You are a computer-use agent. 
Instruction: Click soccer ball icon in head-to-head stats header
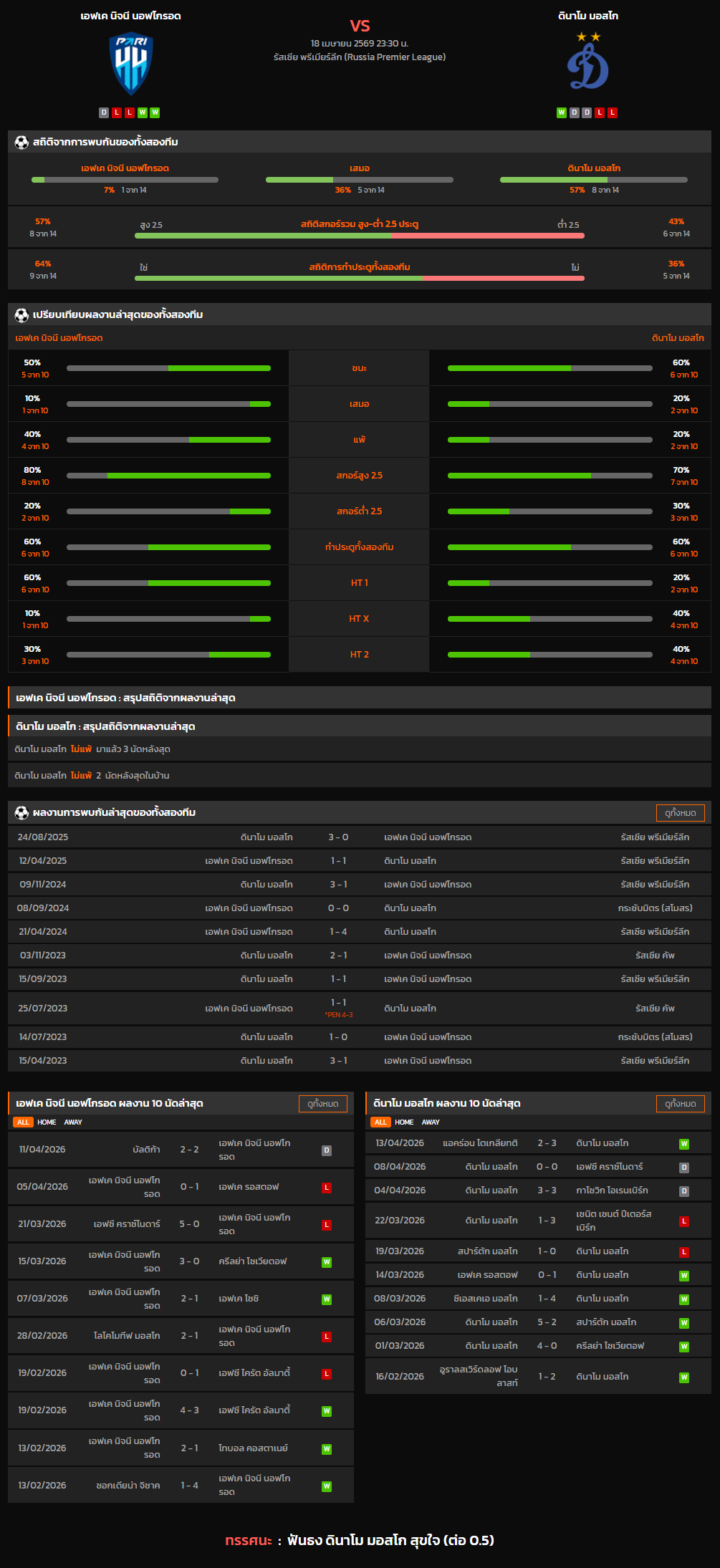point(21,143)
